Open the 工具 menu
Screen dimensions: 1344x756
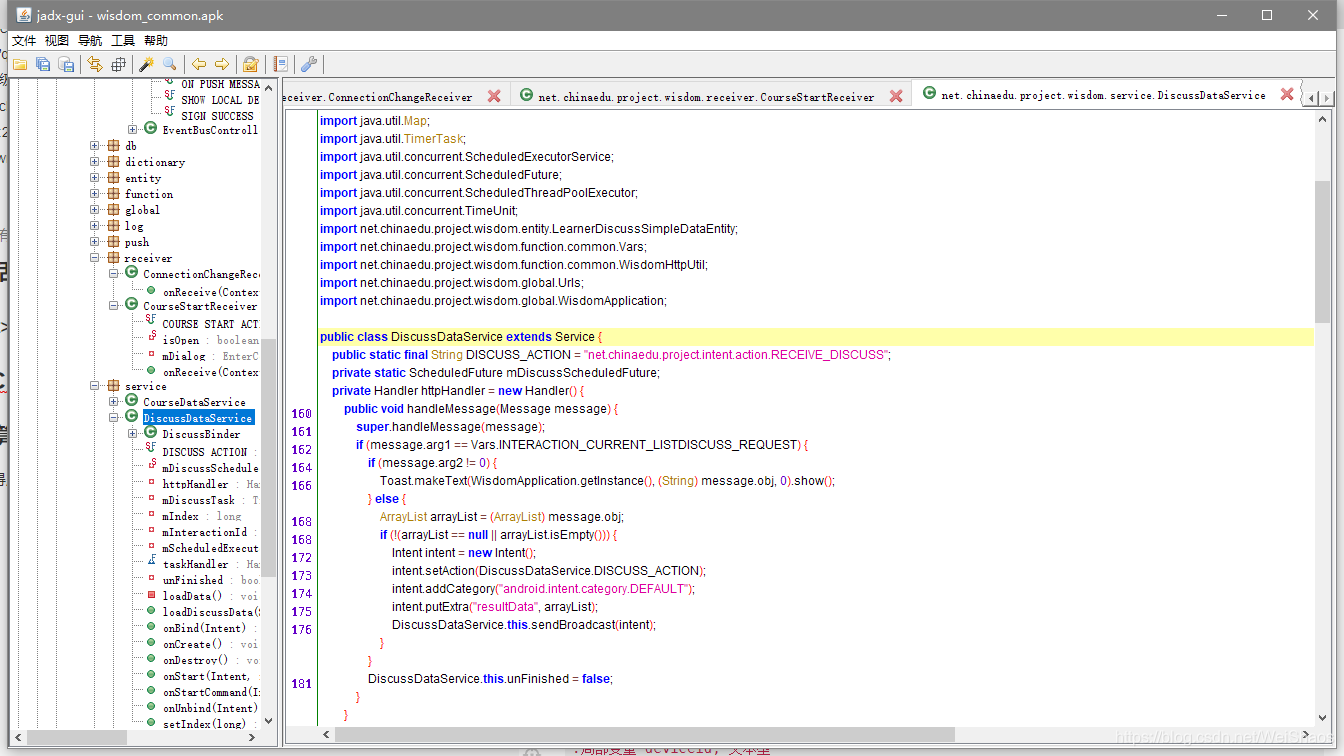123,41
